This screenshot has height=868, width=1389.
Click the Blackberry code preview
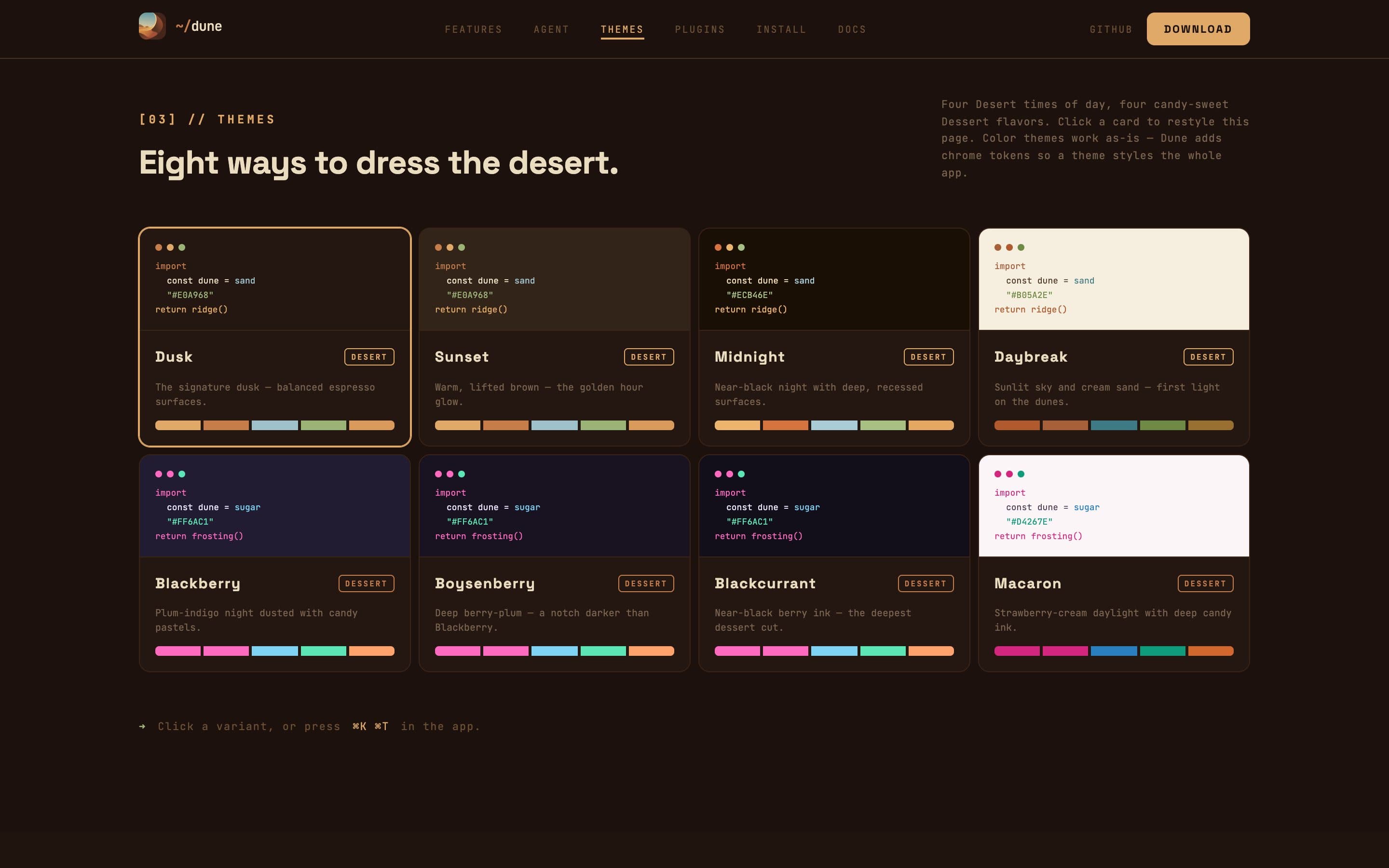point(275,506)
